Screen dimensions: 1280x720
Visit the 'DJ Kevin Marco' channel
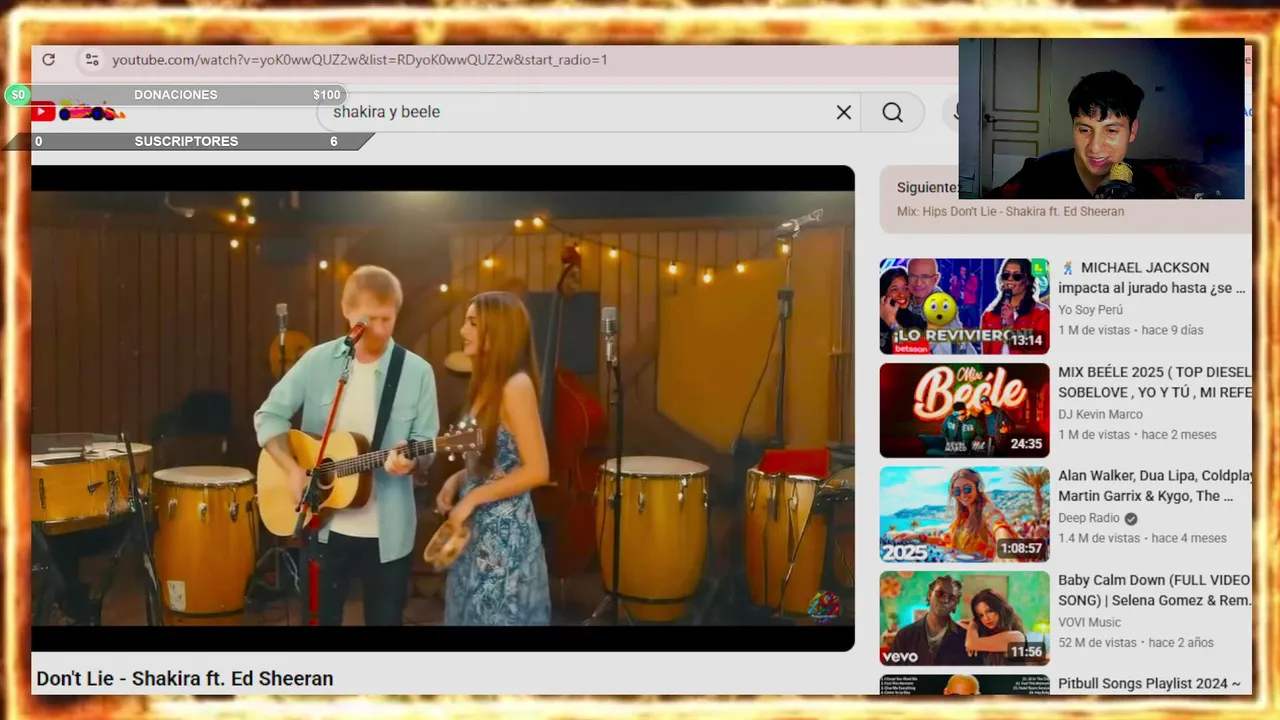1100,414
